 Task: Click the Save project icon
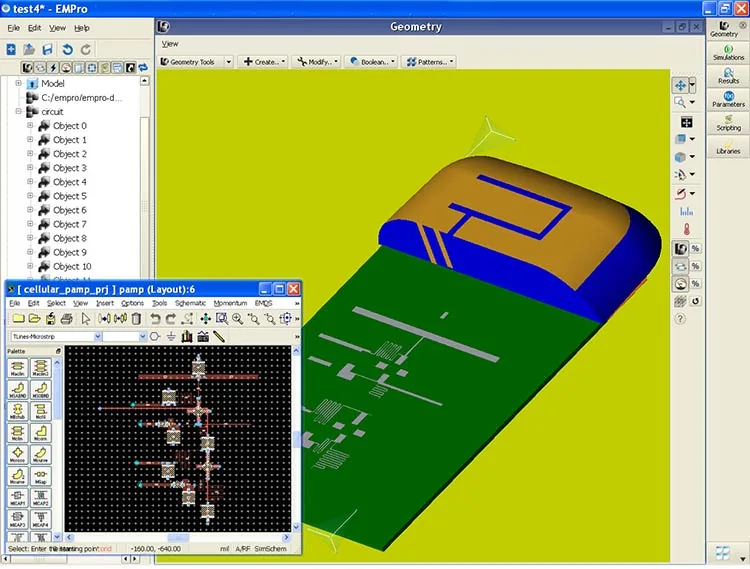pos(47,49)
